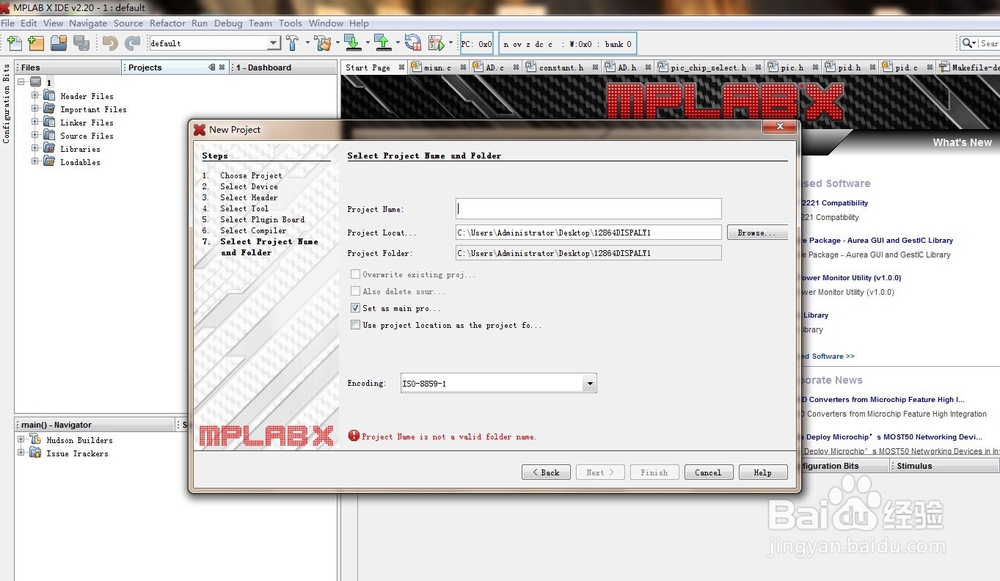Open the default configuration dropdown
Image resolution: width=1000 pixels, height=581 pixels.
coord(273,43)
